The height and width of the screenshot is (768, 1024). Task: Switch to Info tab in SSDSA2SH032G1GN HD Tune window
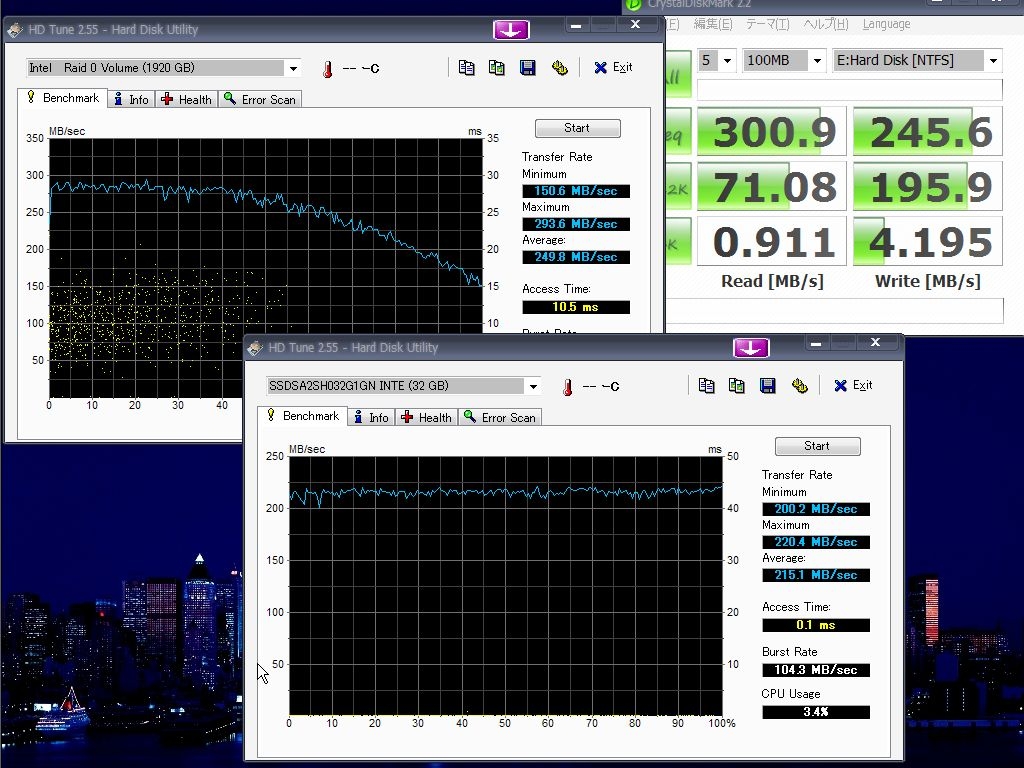[x=372, y=417]
